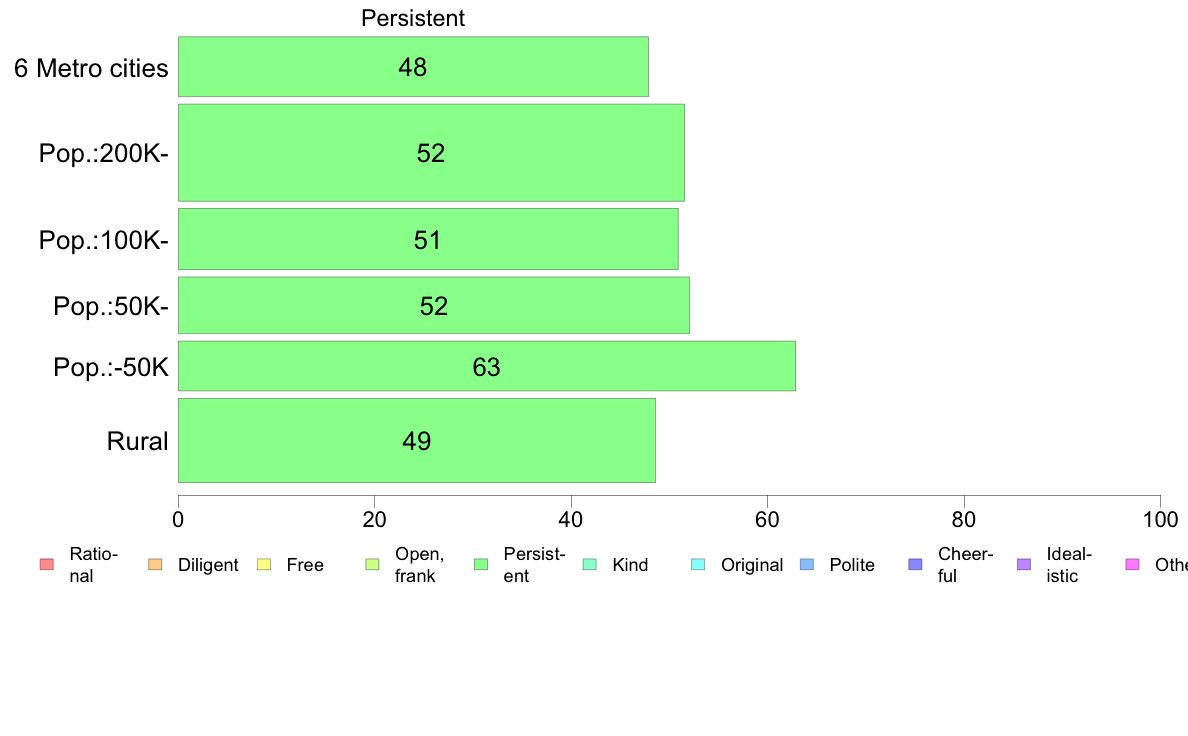
Task: Select the Kind legend swatch
Action: (x=589, y=565)
